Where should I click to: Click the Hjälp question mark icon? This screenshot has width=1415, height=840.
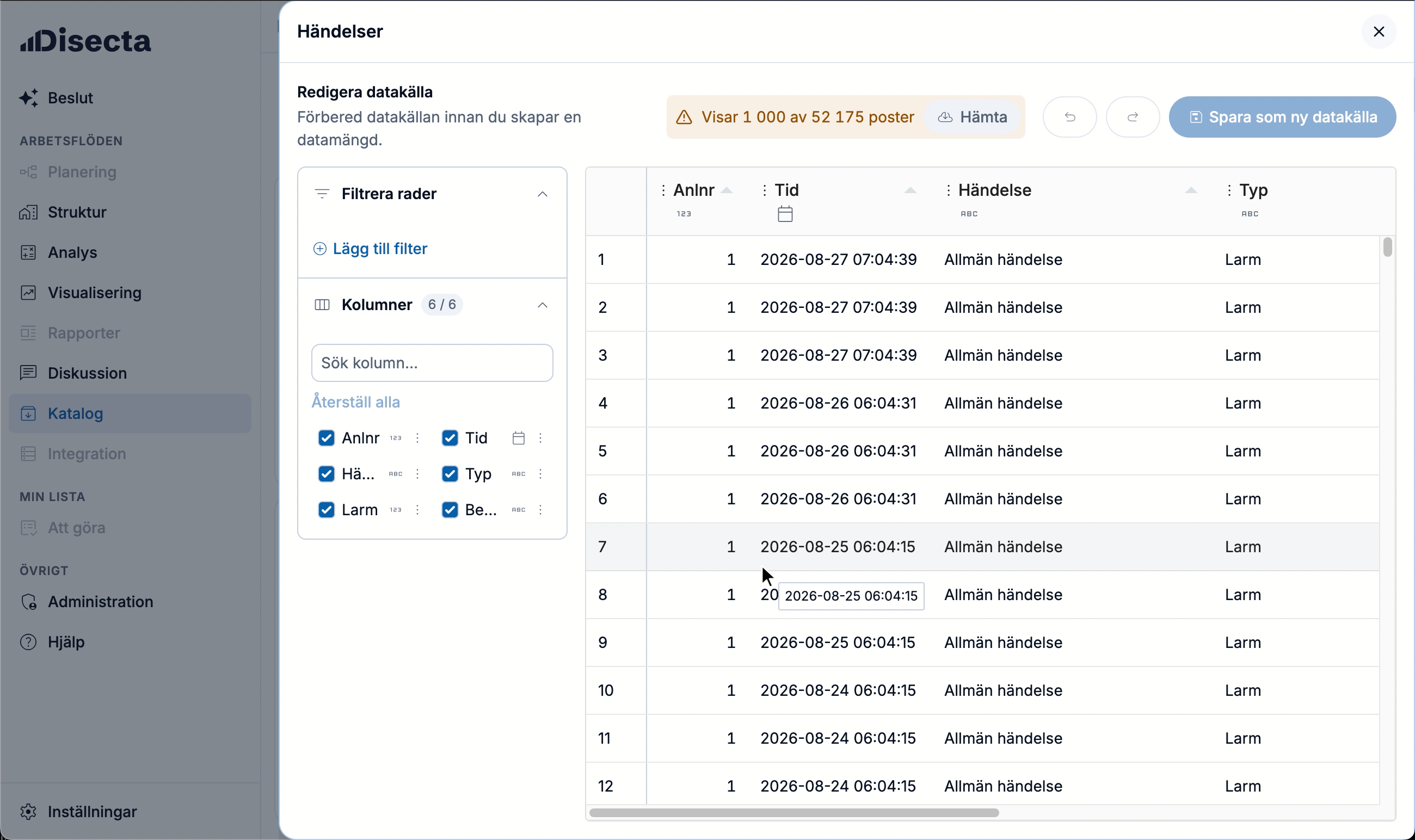pyautogui.click(x=28, y=642)
